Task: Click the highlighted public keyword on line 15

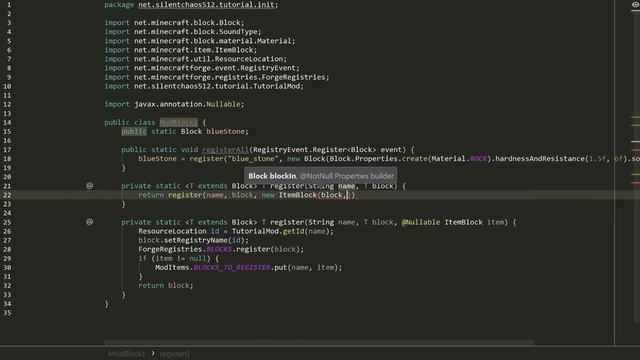Action: point(134,131)
